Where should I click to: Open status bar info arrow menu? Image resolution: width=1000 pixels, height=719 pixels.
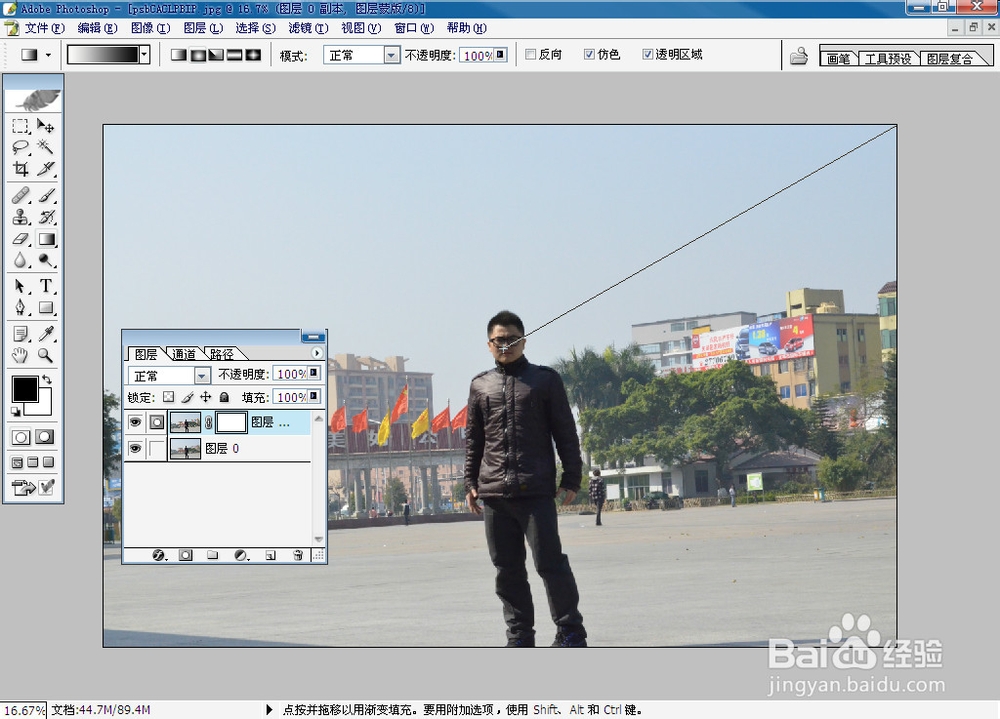(x=269, y=709)
